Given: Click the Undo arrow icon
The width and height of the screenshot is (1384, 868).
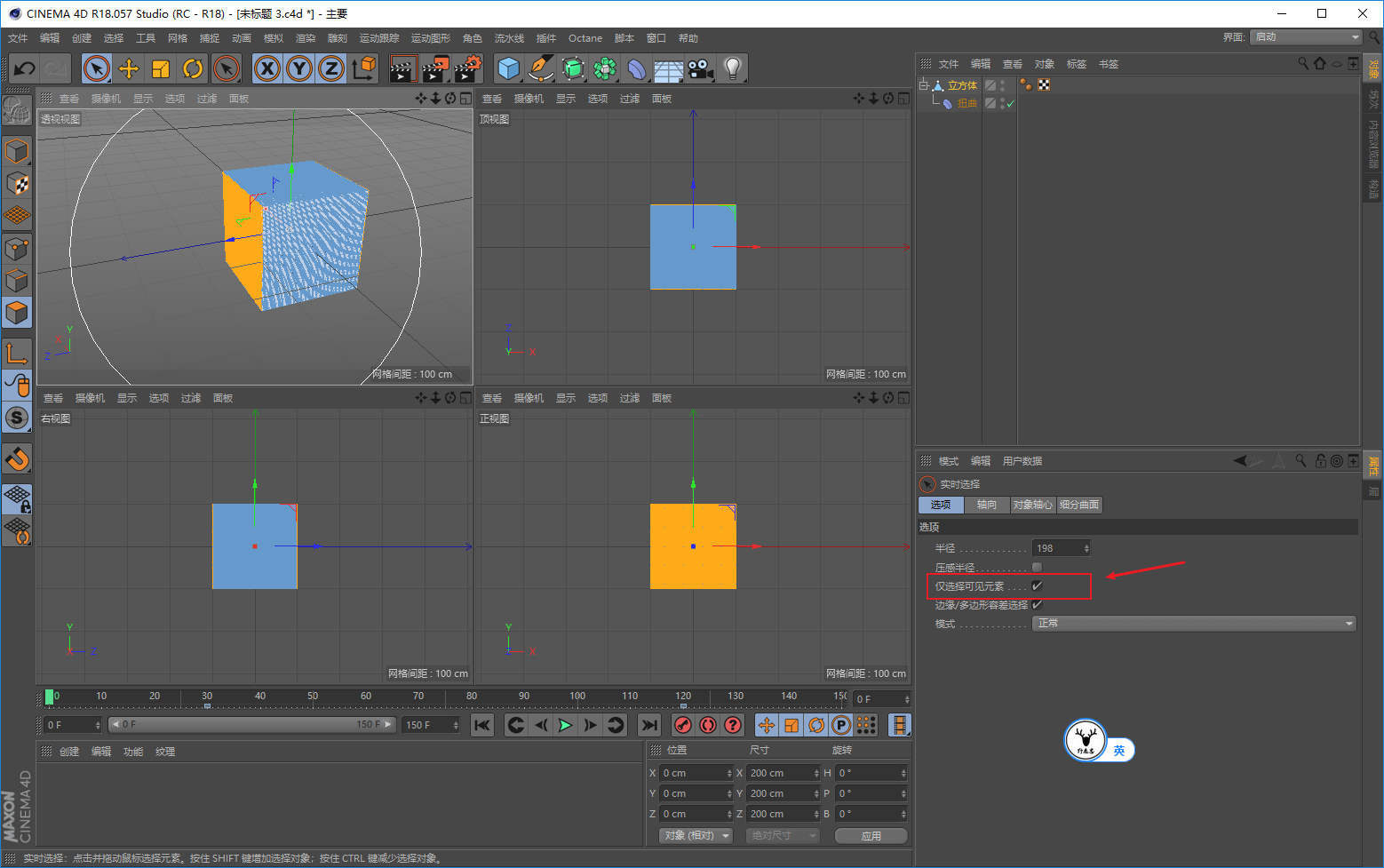Looking at the screenshot, I should [x=25, y=68].
